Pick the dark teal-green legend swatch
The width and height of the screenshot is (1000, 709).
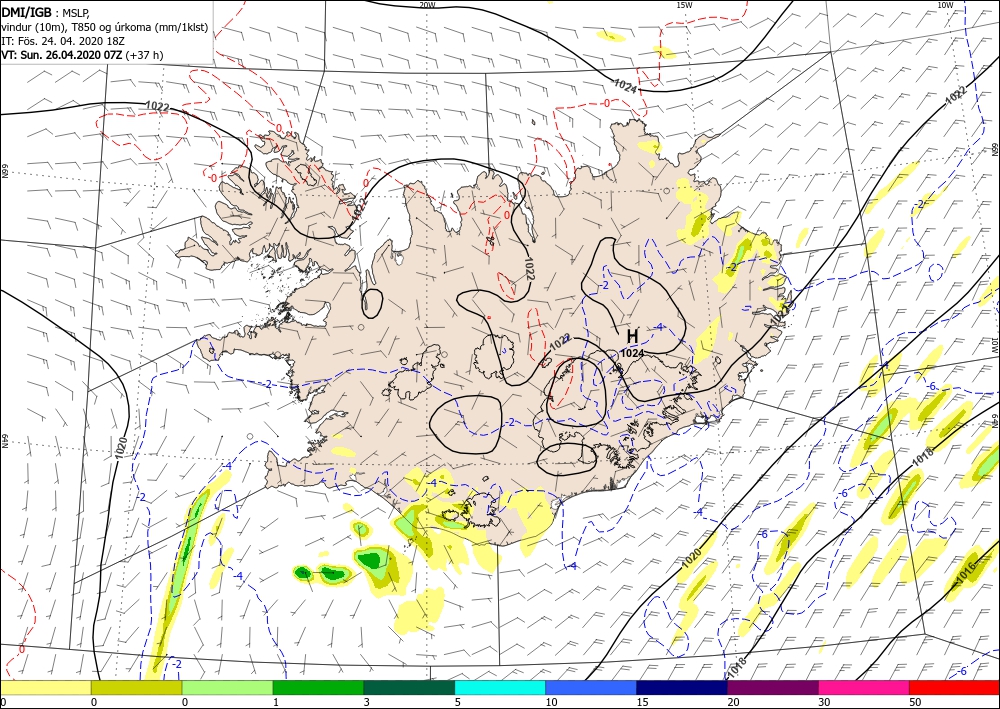409,688
